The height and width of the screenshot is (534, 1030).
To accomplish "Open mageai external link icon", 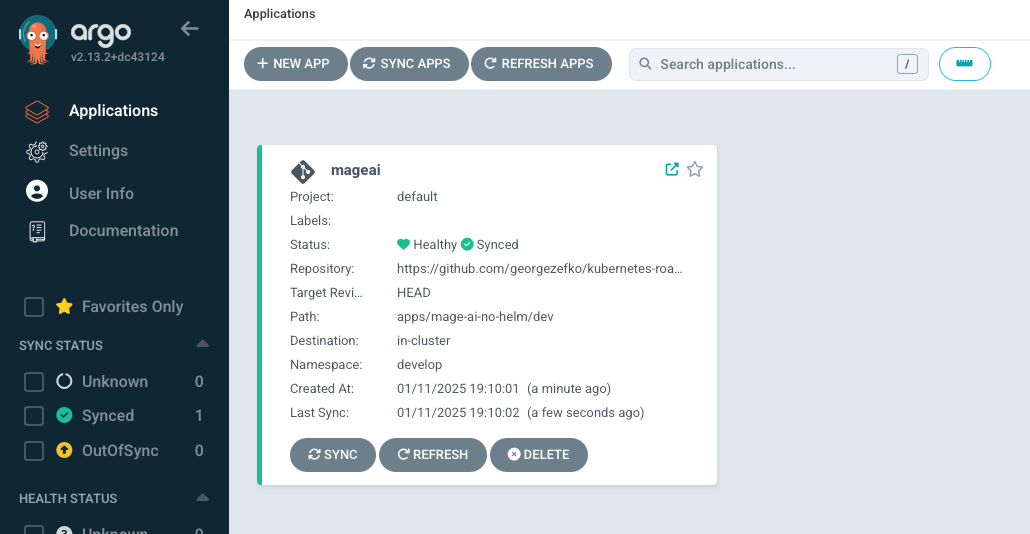I will 671,169.
